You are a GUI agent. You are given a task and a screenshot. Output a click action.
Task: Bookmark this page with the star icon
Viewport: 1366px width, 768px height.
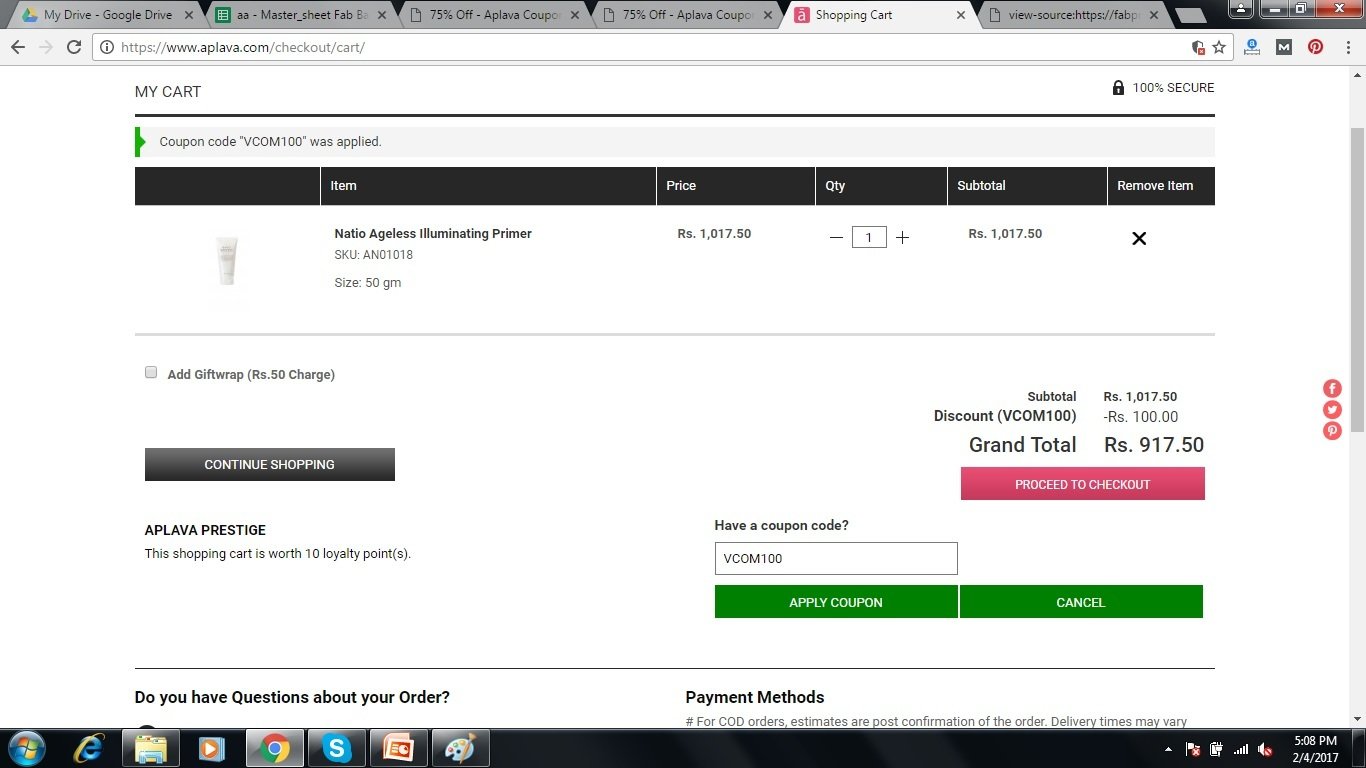(x=1219, y=47)
